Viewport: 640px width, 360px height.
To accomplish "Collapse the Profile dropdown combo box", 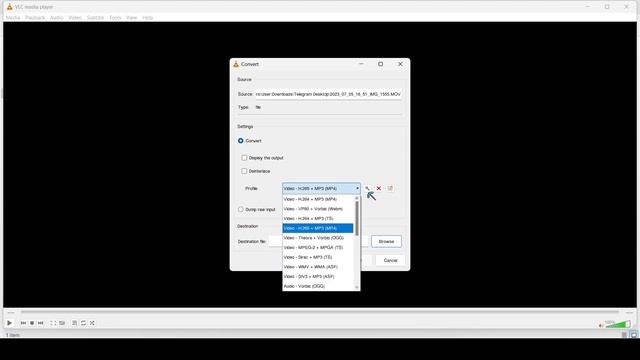I will coord(321,188).
